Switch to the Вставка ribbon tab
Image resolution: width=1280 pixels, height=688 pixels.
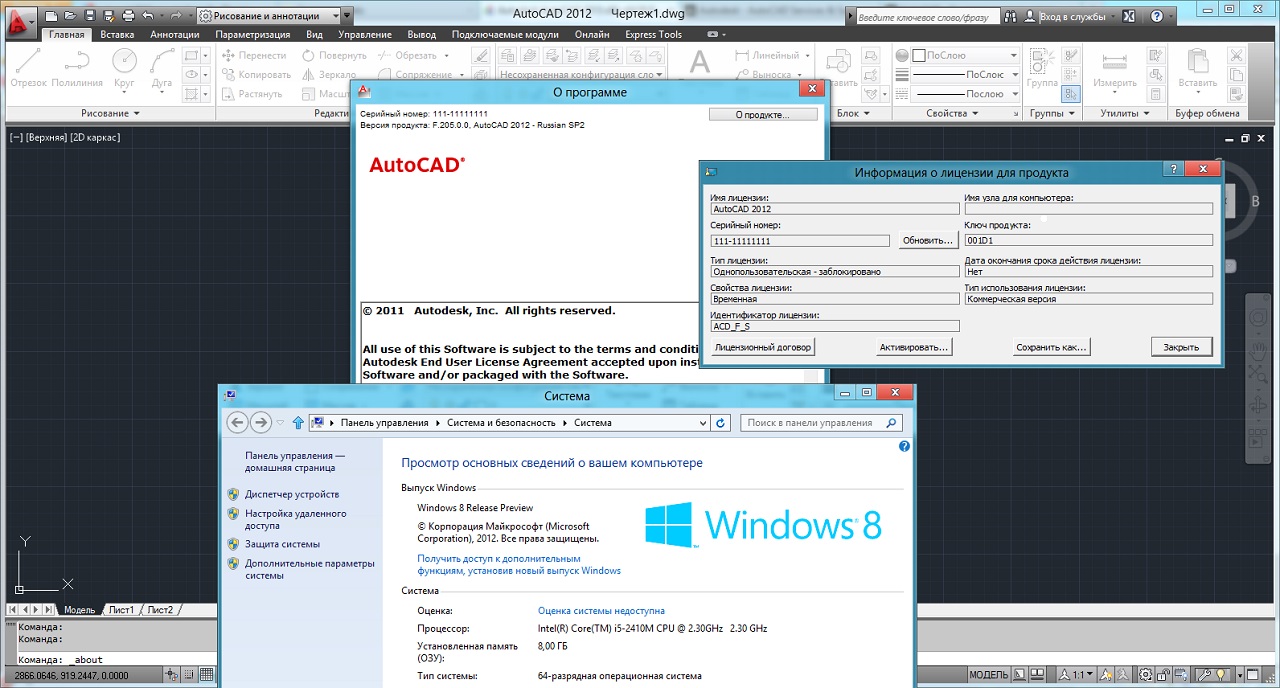117,34
